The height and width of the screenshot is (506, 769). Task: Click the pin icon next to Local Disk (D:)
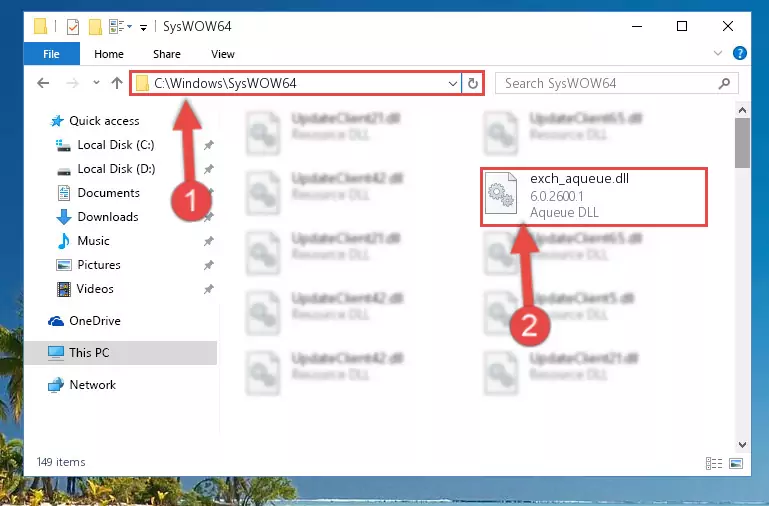coord(208,169)
